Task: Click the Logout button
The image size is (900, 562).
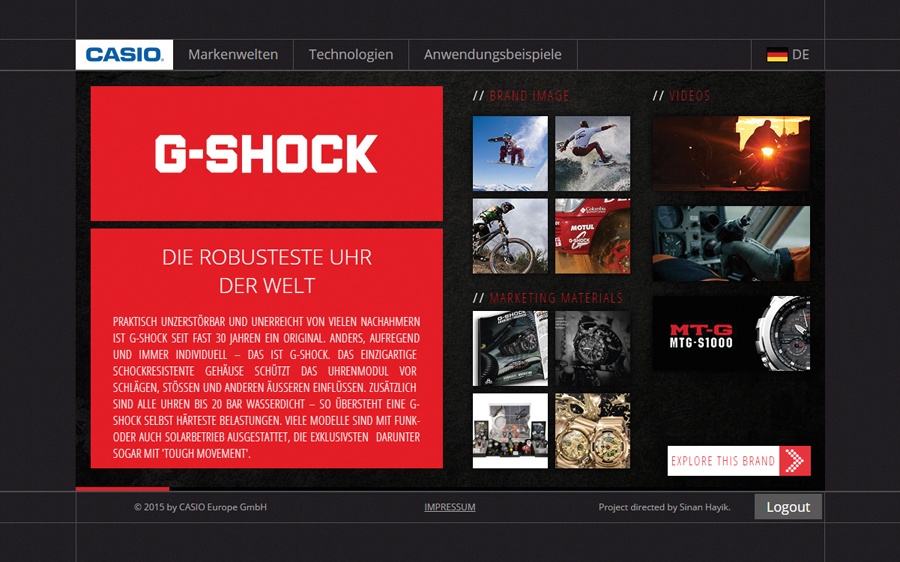Action: click(788, 507)
